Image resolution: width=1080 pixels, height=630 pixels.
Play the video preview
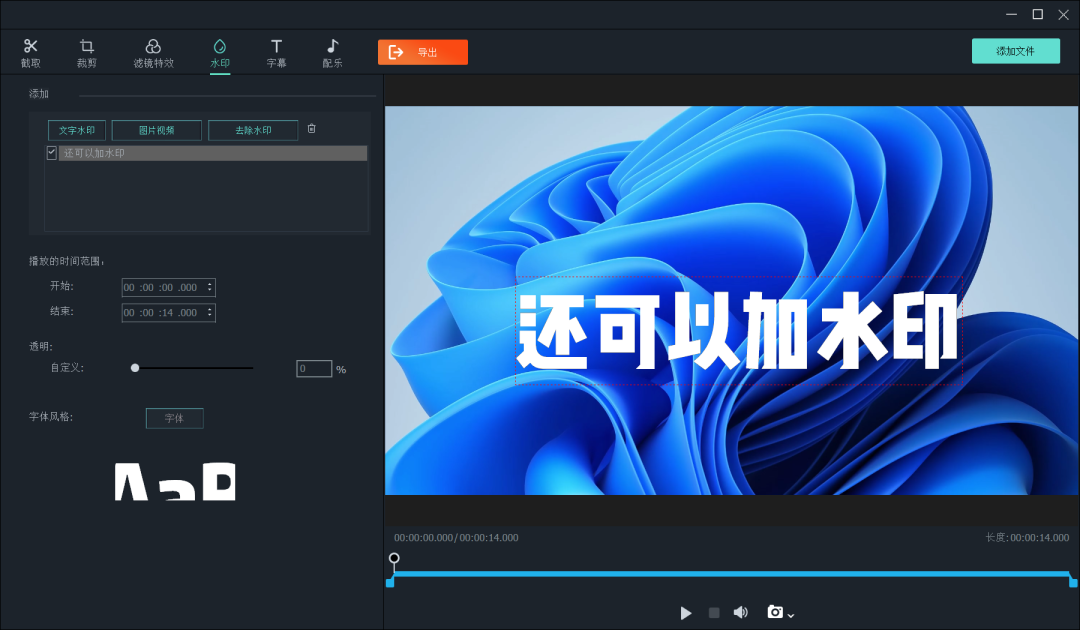tap(685, 613)
